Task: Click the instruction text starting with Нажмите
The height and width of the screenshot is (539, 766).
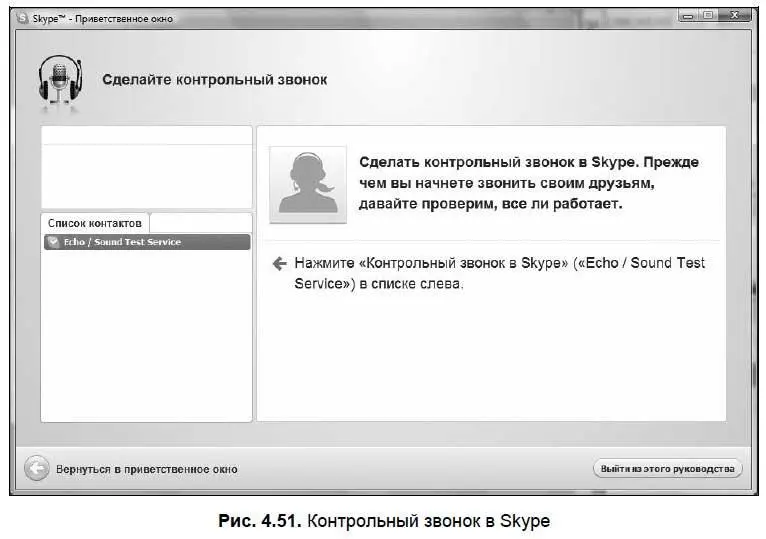Action: (x=499, y=273)
